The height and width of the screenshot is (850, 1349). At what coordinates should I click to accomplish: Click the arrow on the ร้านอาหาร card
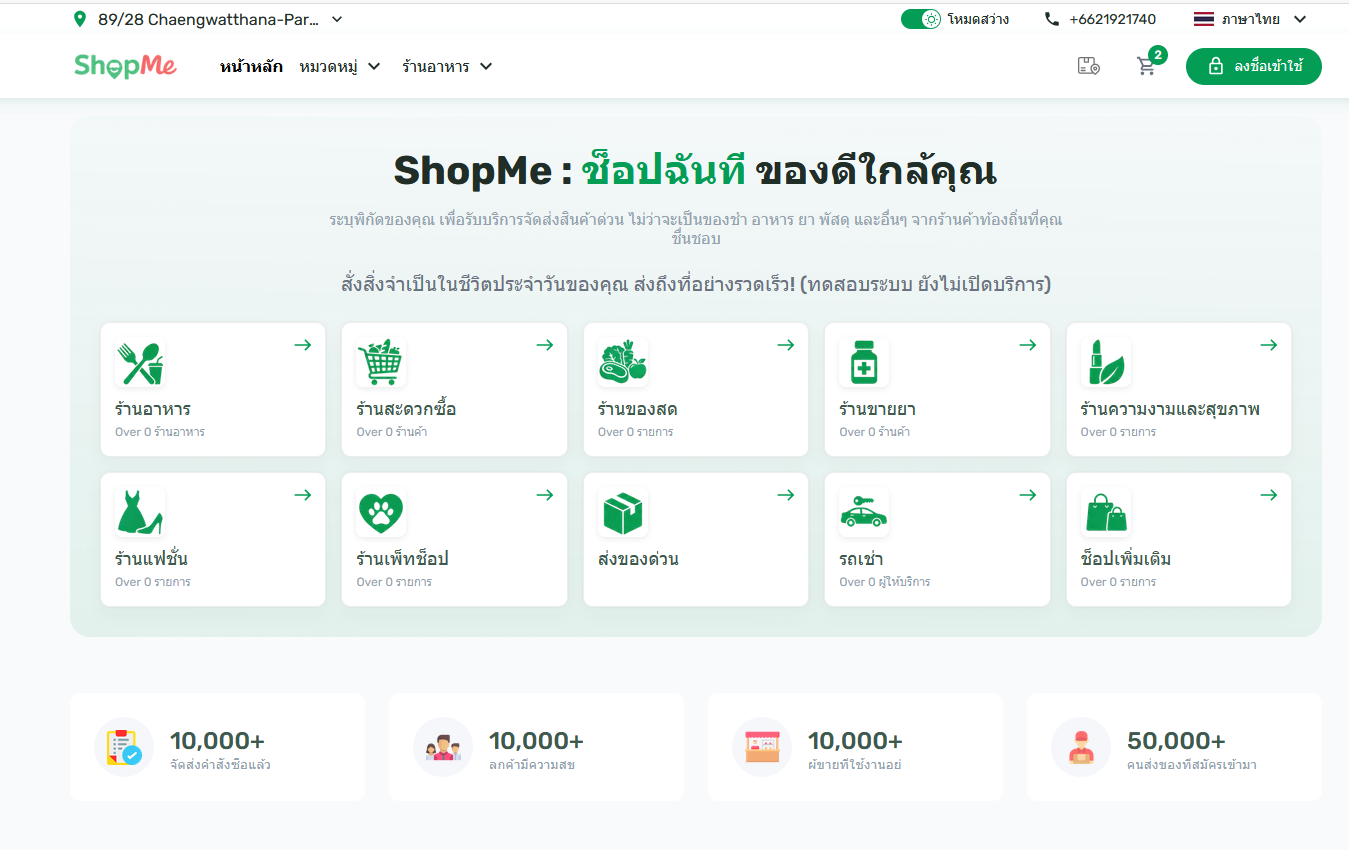pyautogui.click(x=303, y=345)
